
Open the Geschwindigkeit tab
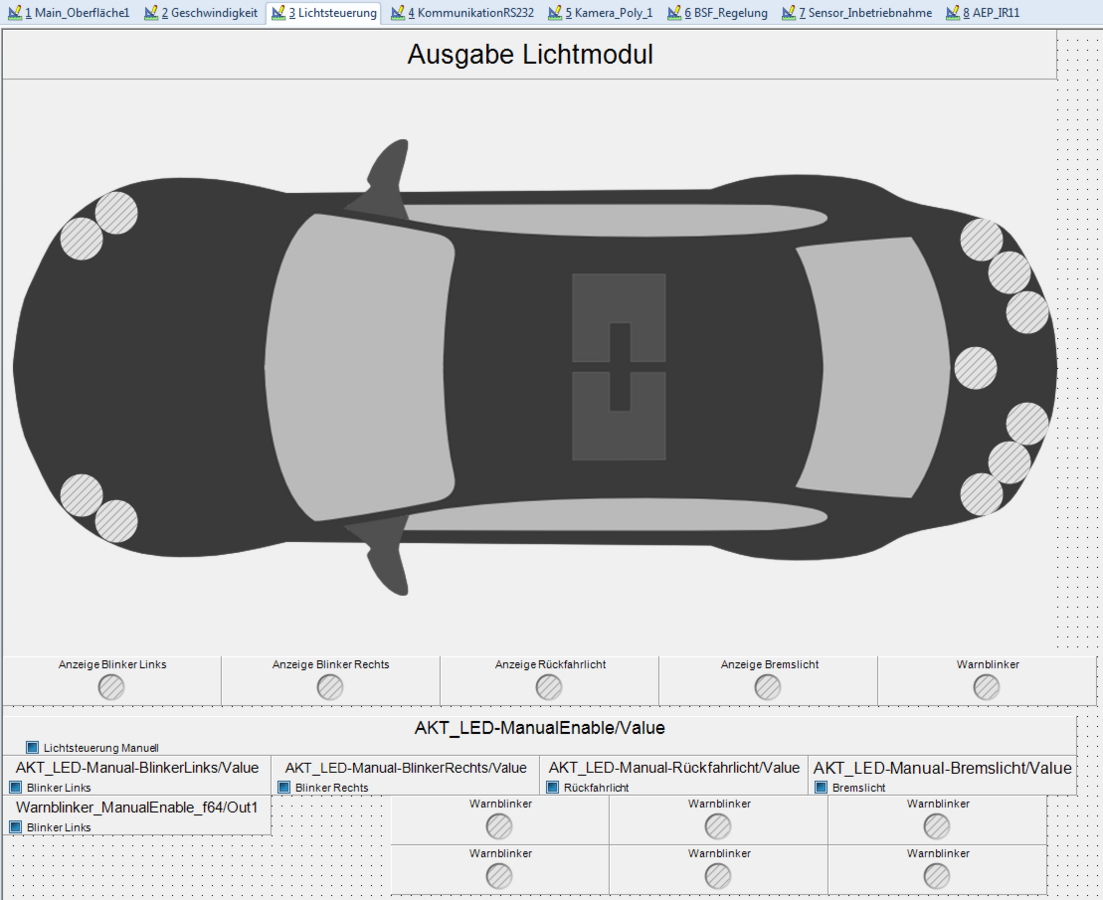(203, 13)
